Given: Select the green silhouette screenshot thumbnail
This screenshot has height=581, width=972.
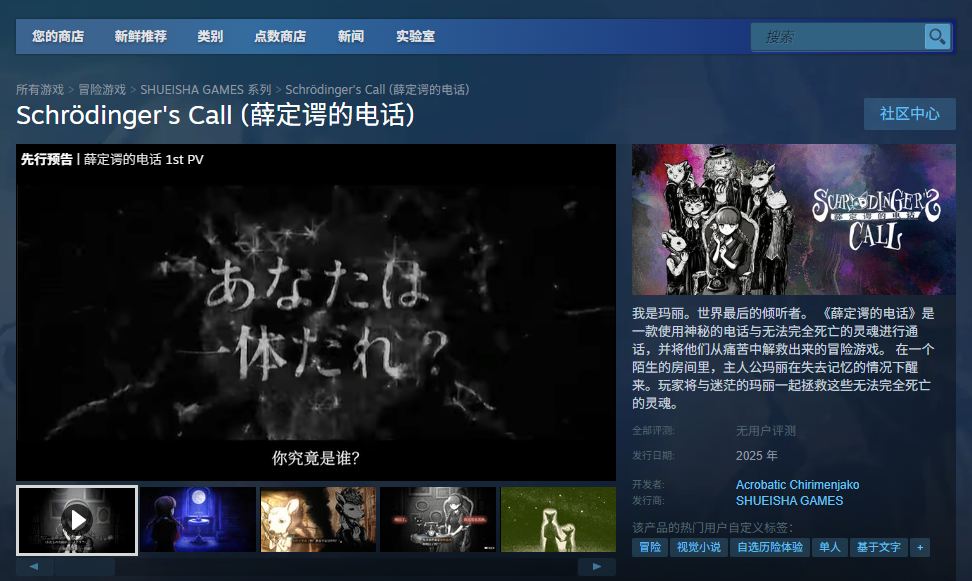Looking at the screenshot, I should tap(557, 519).
